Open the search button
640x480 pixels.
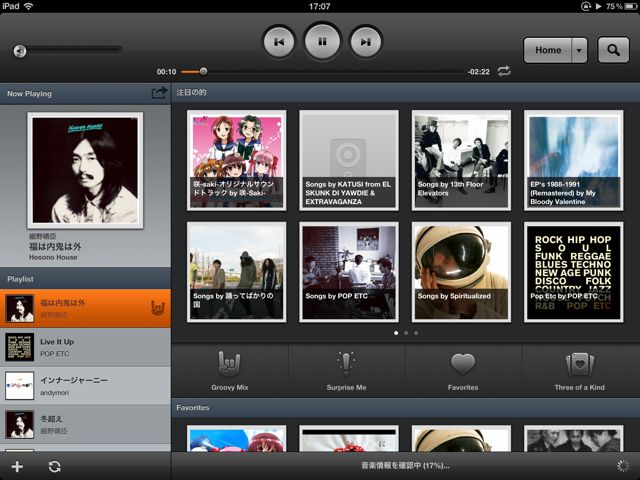[613, 50]
